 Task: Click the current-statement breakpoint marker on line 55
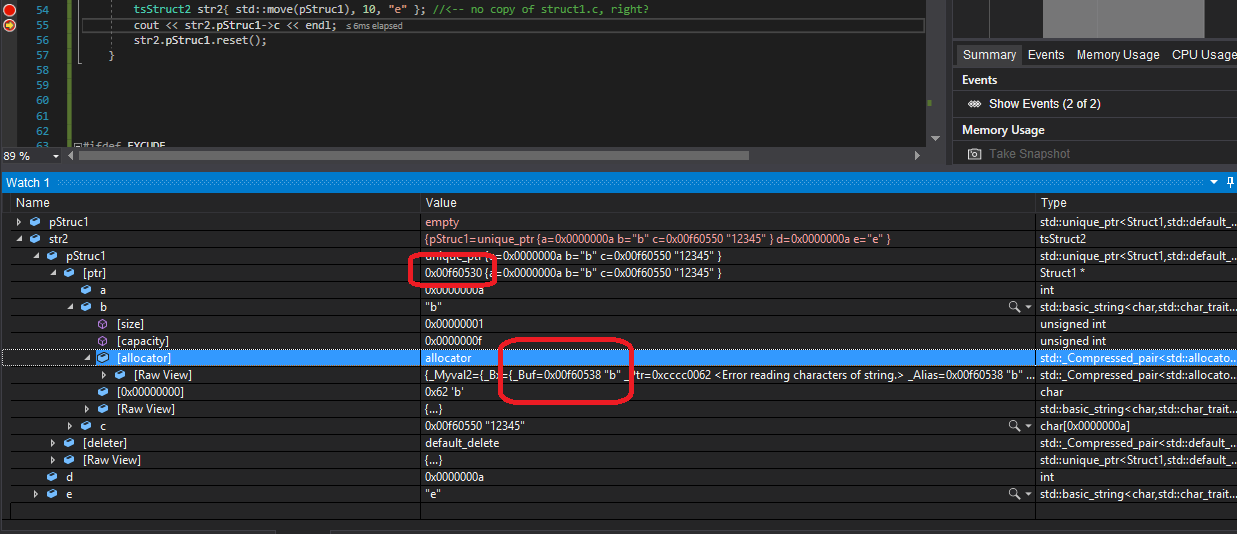[10, 25]
